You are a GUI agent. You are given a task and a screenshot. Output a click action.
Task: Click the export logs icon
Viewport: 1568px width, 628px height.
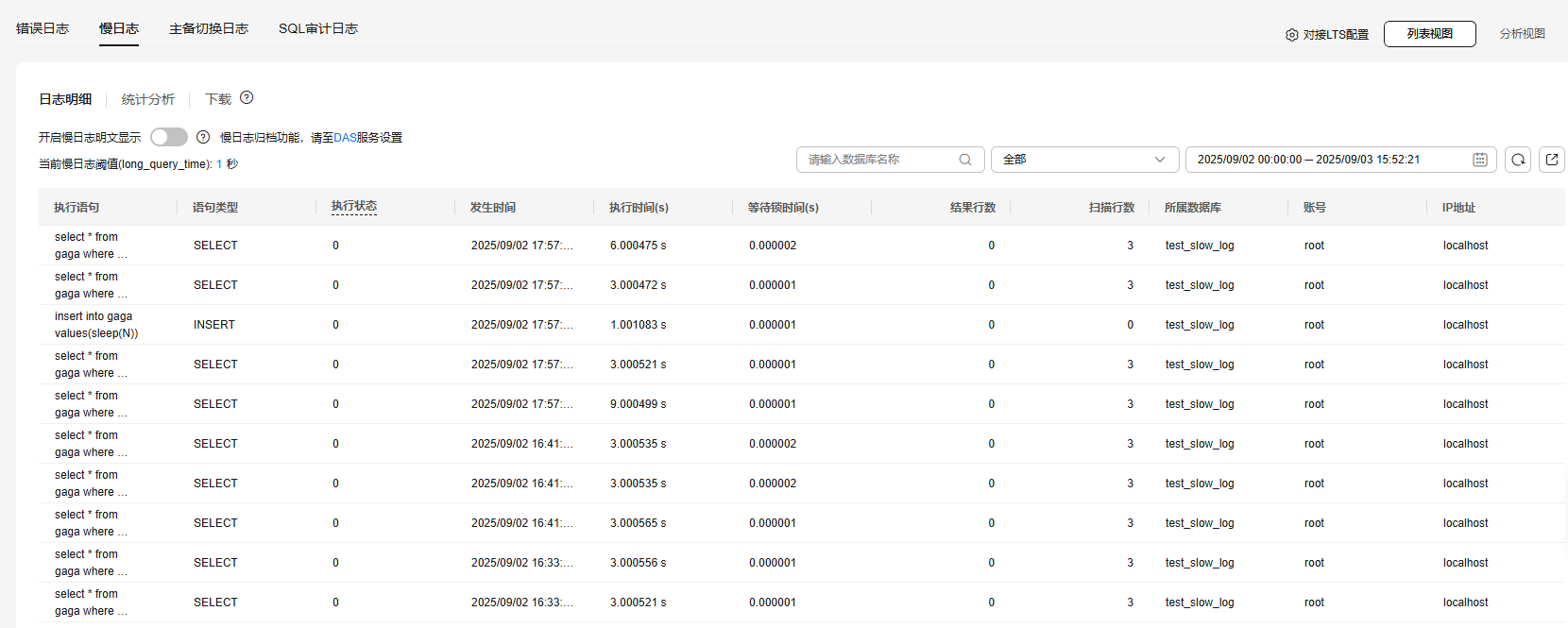point(1552,160)
